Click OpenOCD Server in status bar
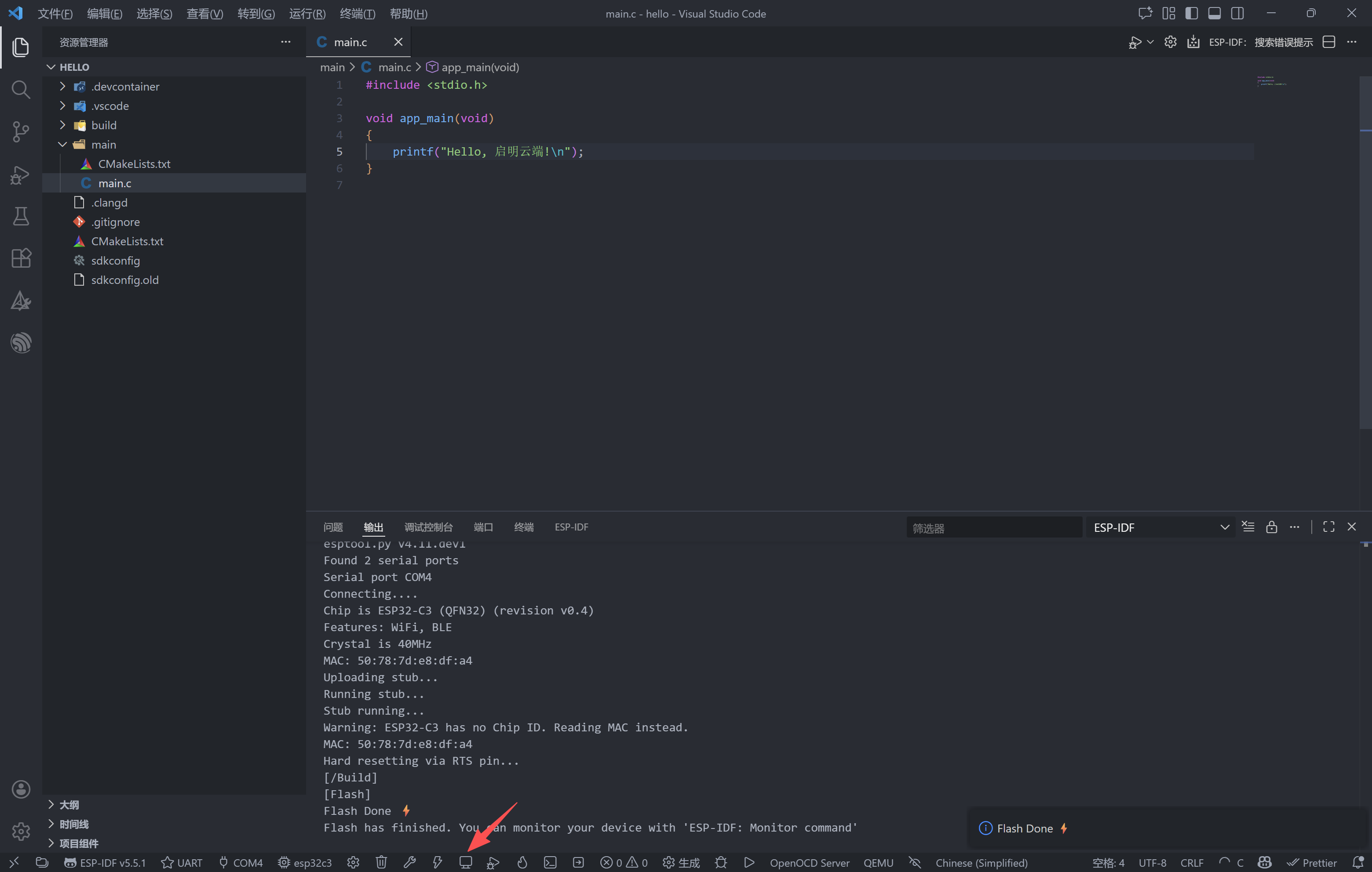This screenshot has width=1372, height=872. [810, 862]
